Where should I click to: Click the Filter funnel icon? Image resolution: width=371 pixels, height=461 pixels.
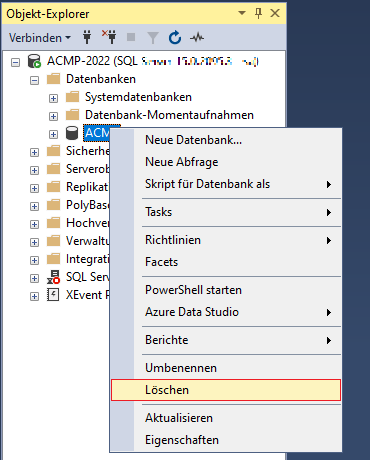coord(153,38)
